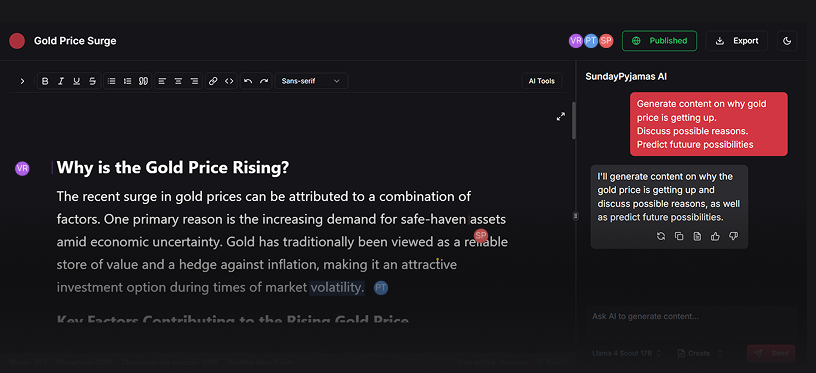Expand the editor to fullscreen
This screenshot has height=373, width=816.
click(x=560, y=117)
